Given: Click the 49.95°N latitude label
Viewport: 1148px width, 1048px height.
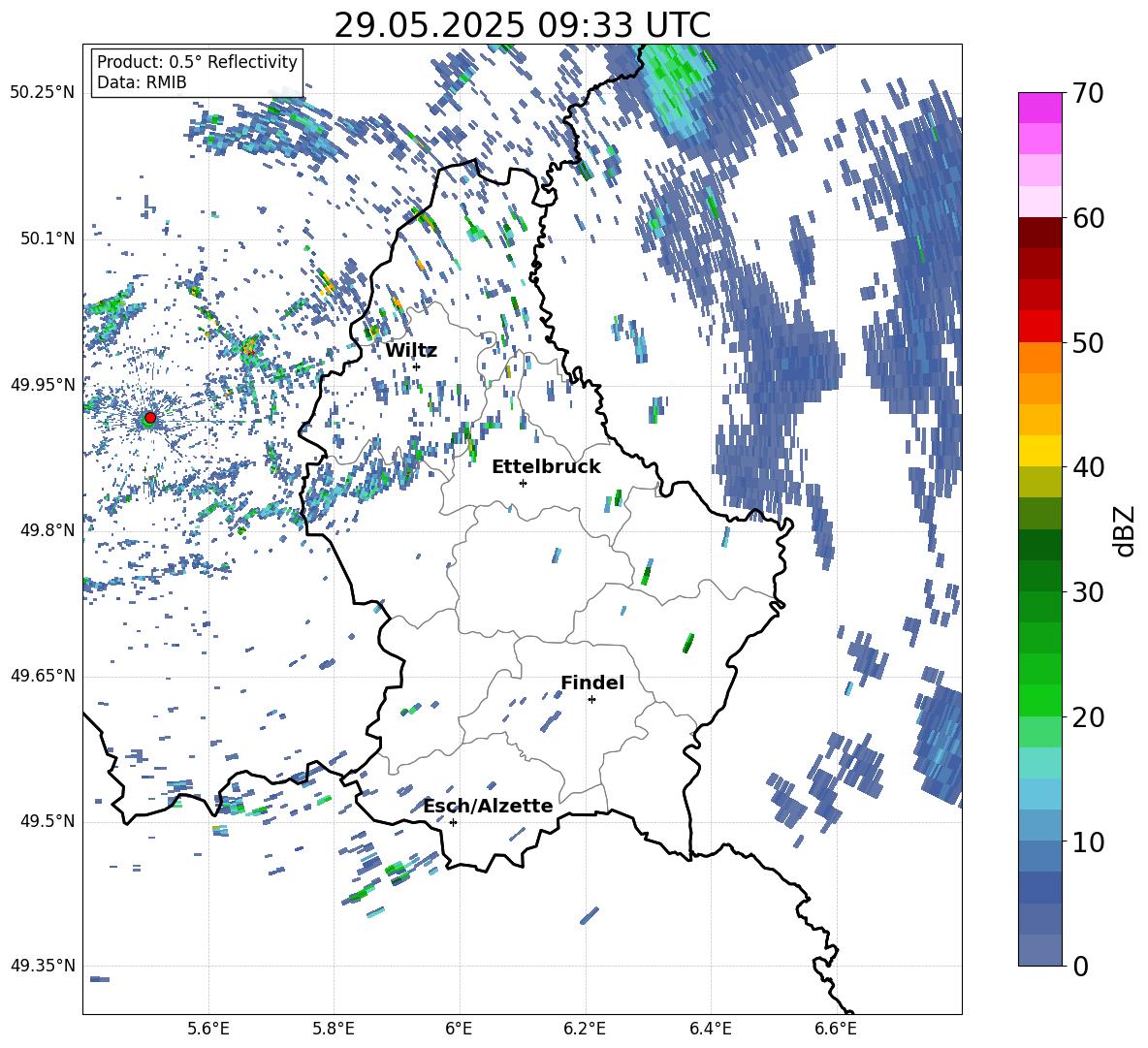Looking at the screenshot, I should pos(44,384).
